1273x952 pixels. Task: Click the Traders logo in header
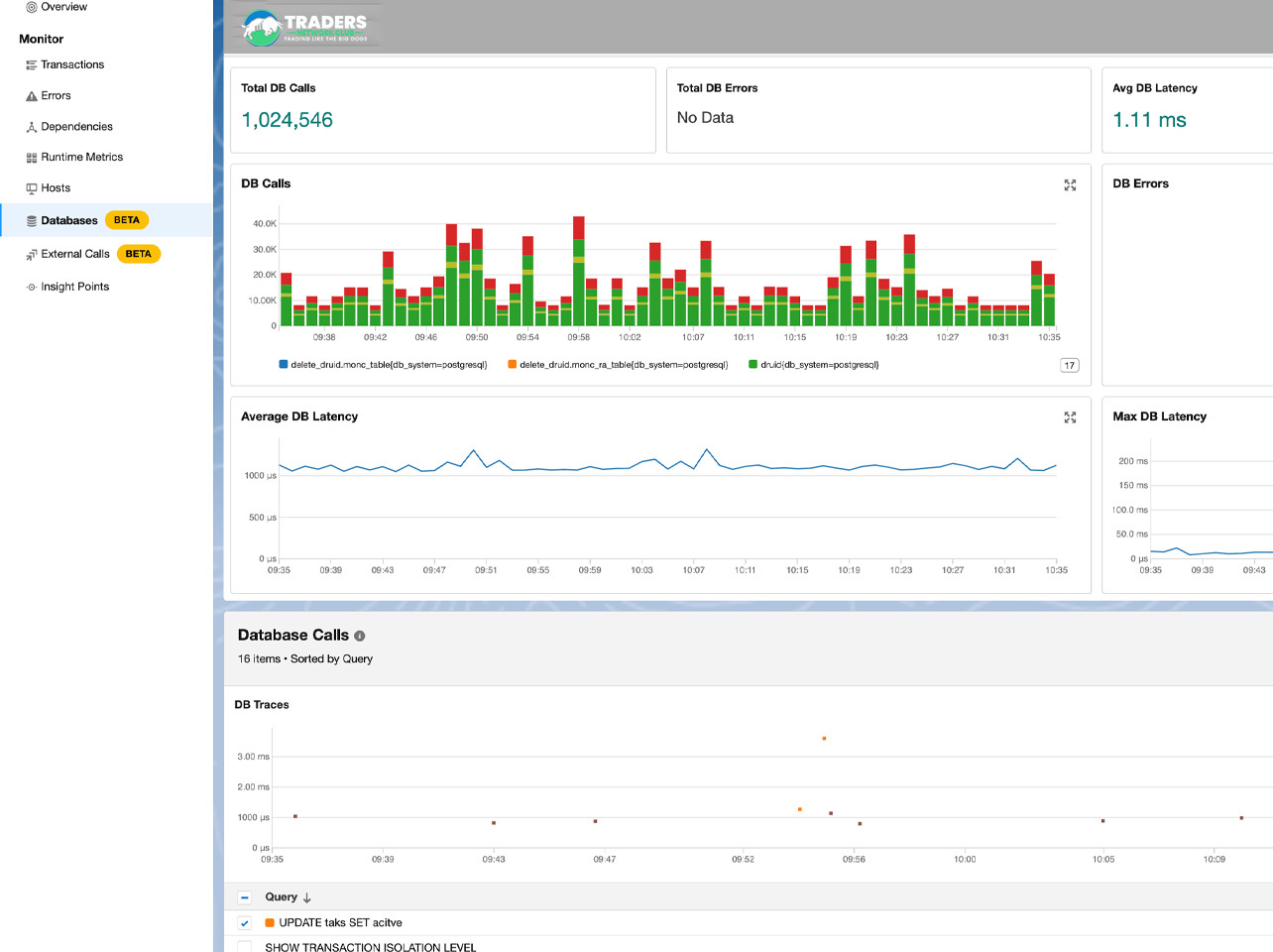305,28
